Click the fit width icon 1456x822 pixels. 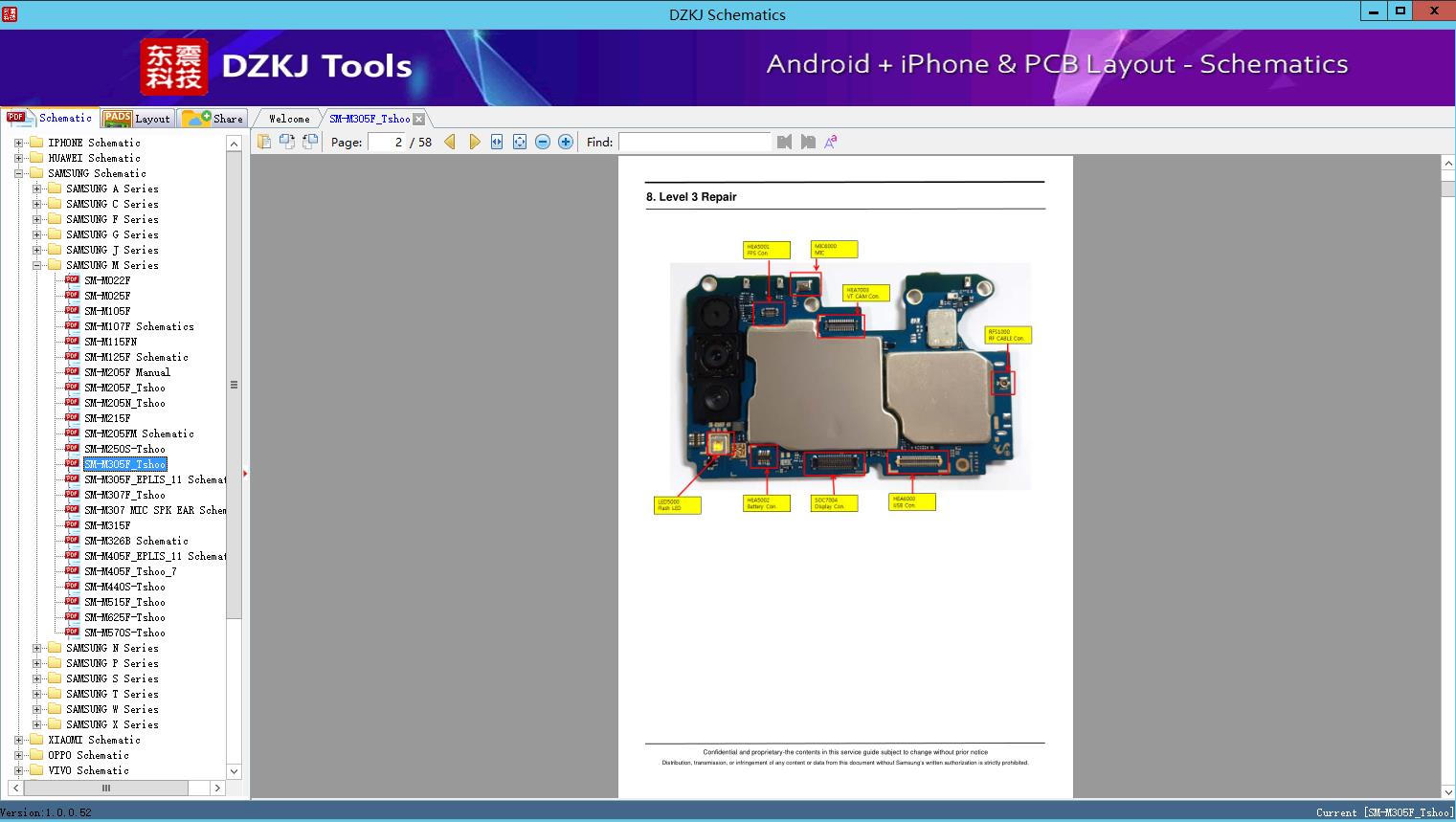[x=497, y=142]
